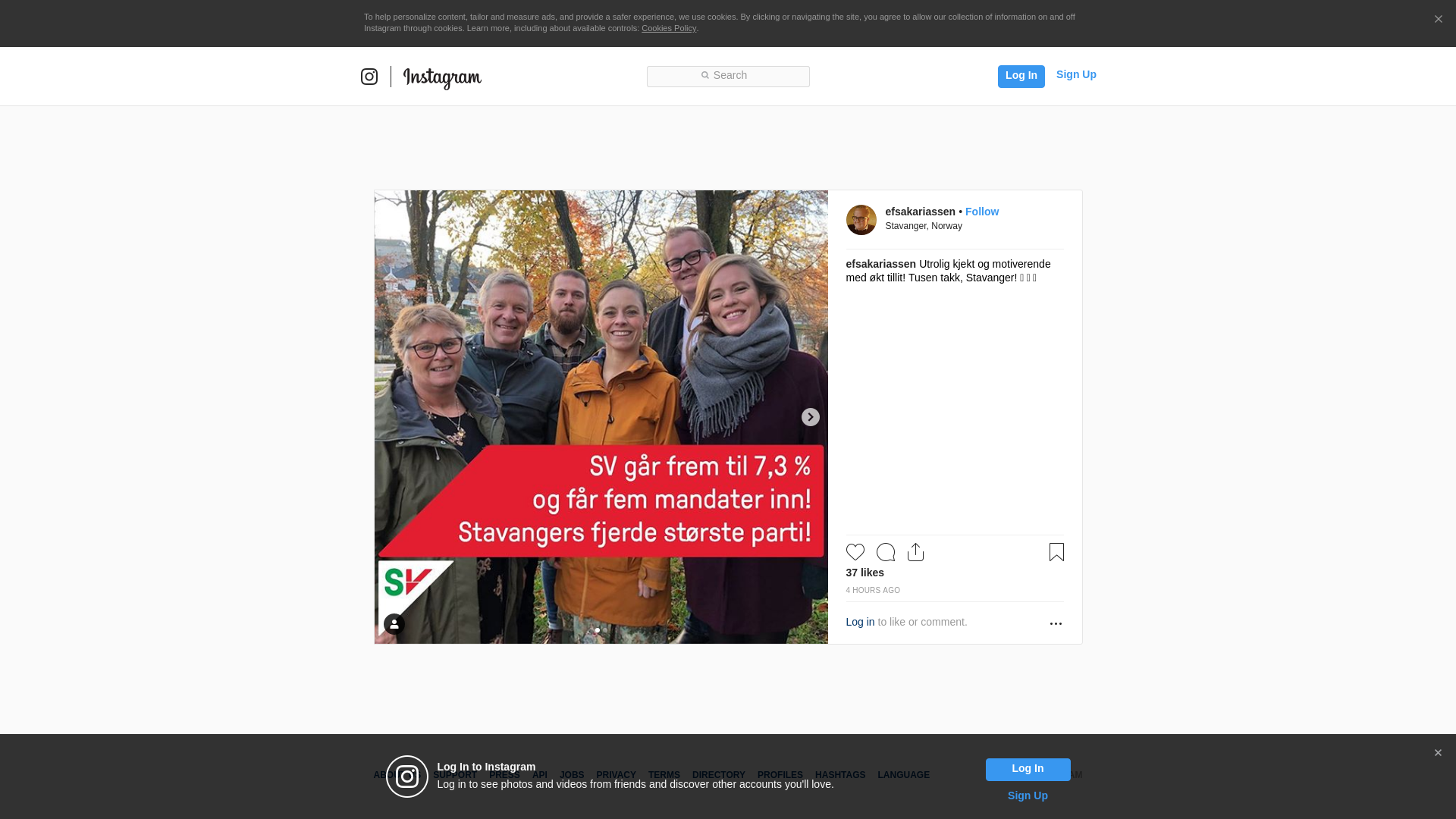Open the three-dot more options menu
Image resolution: width=1456 pixels, height=819 pixels.
(x=1056, y=623)
